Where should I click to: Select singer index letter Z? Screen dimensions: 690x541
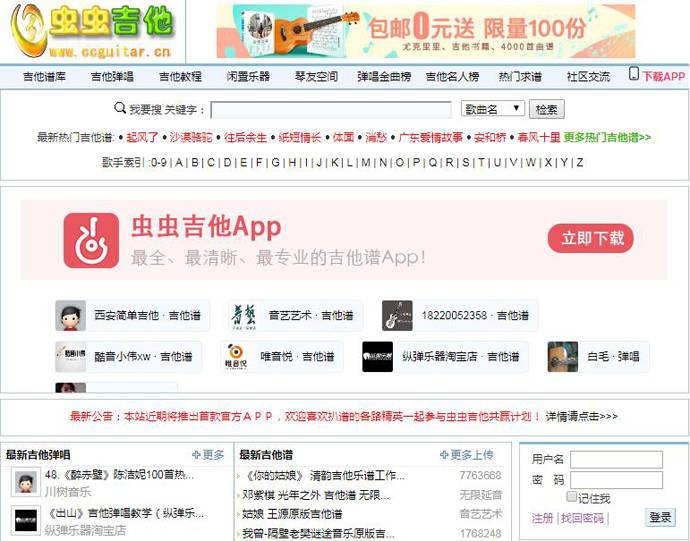point(580,162)
